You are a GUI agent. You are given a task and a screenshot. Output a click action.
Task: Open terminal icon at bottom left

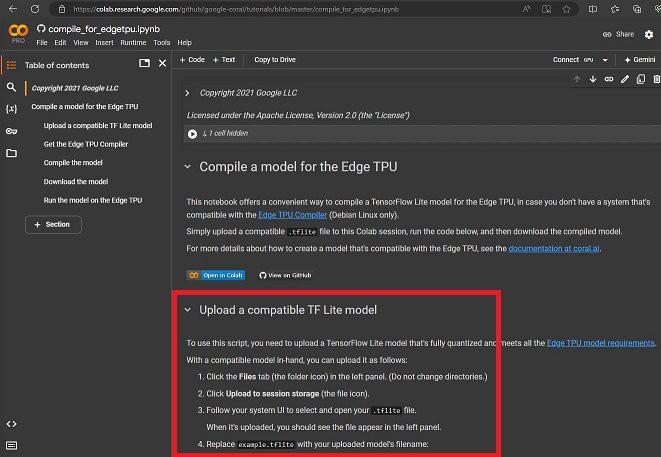(x=11, y=445)
